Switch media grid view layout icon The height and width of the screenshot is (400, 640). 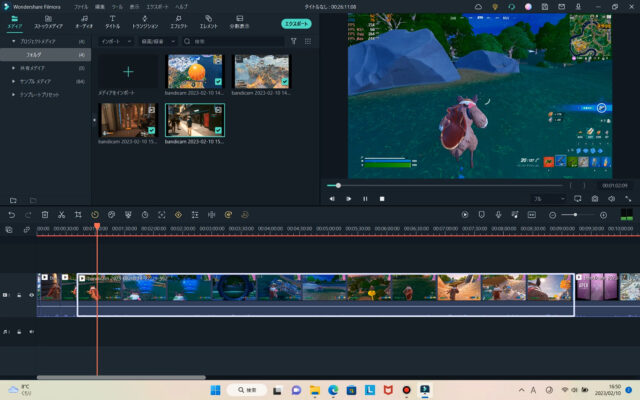coord(308,41)
